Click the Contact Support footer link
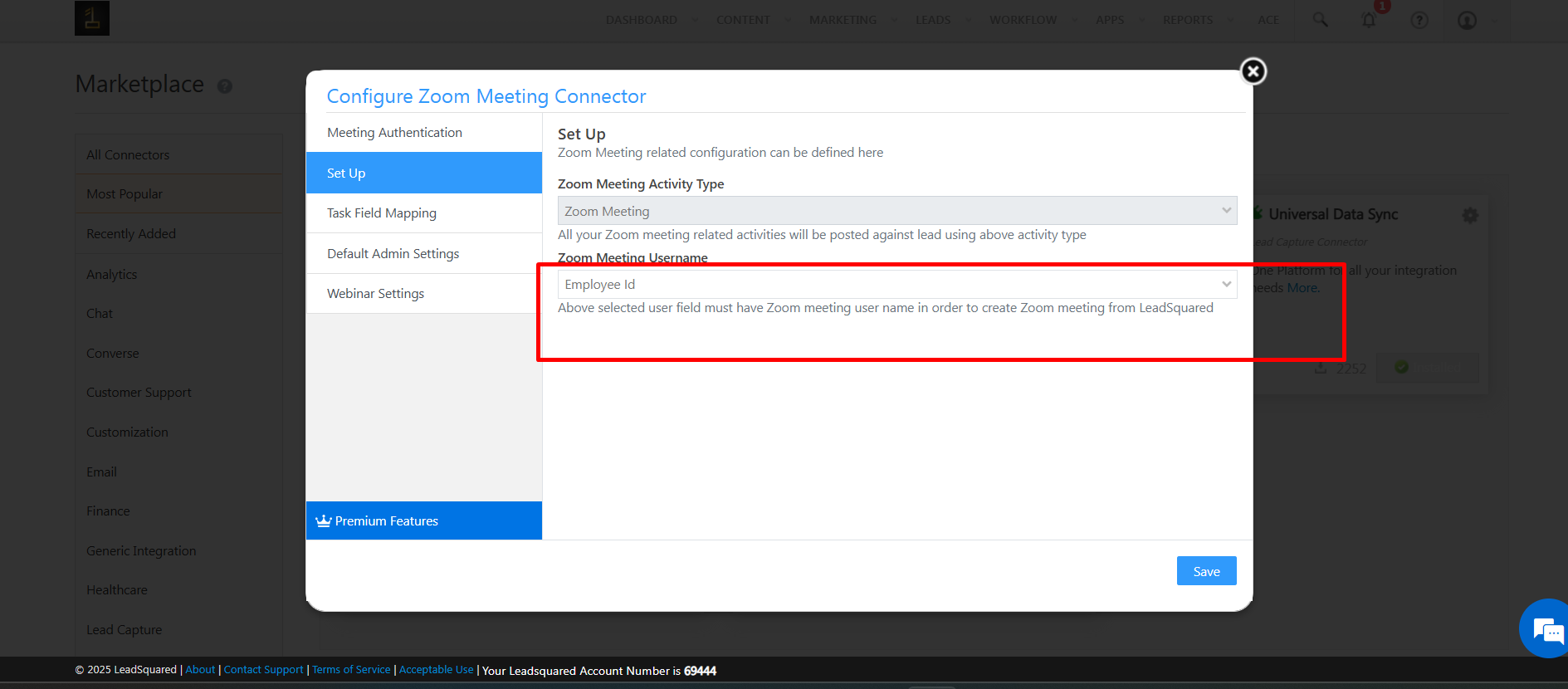The image size is (1568, 689). (x=264, y=670)
